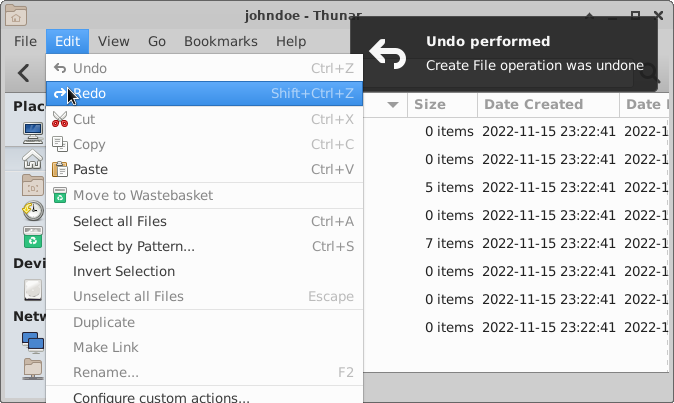The width and height of the screenshot is (674, 403).
Task: Choose Select by Pattern option
Action: [x=134, y=246]
